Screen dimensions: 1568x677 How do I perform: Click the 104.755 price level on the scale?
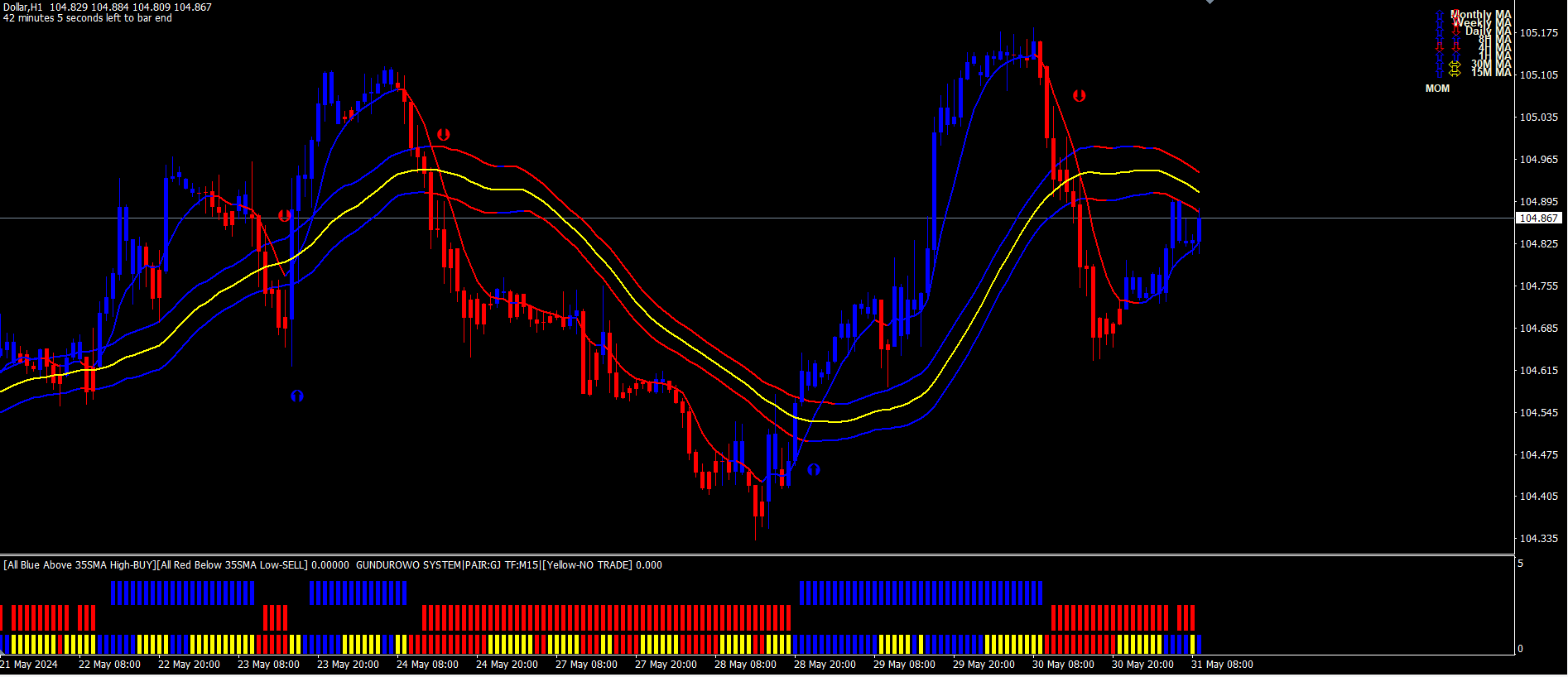[x=1538, y=286]
